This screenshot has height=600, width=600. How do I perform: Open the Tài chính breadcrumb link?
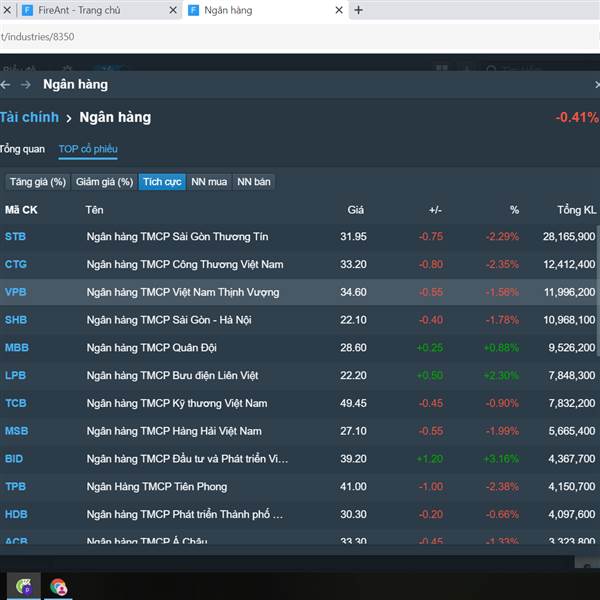(x=29, y=117)
